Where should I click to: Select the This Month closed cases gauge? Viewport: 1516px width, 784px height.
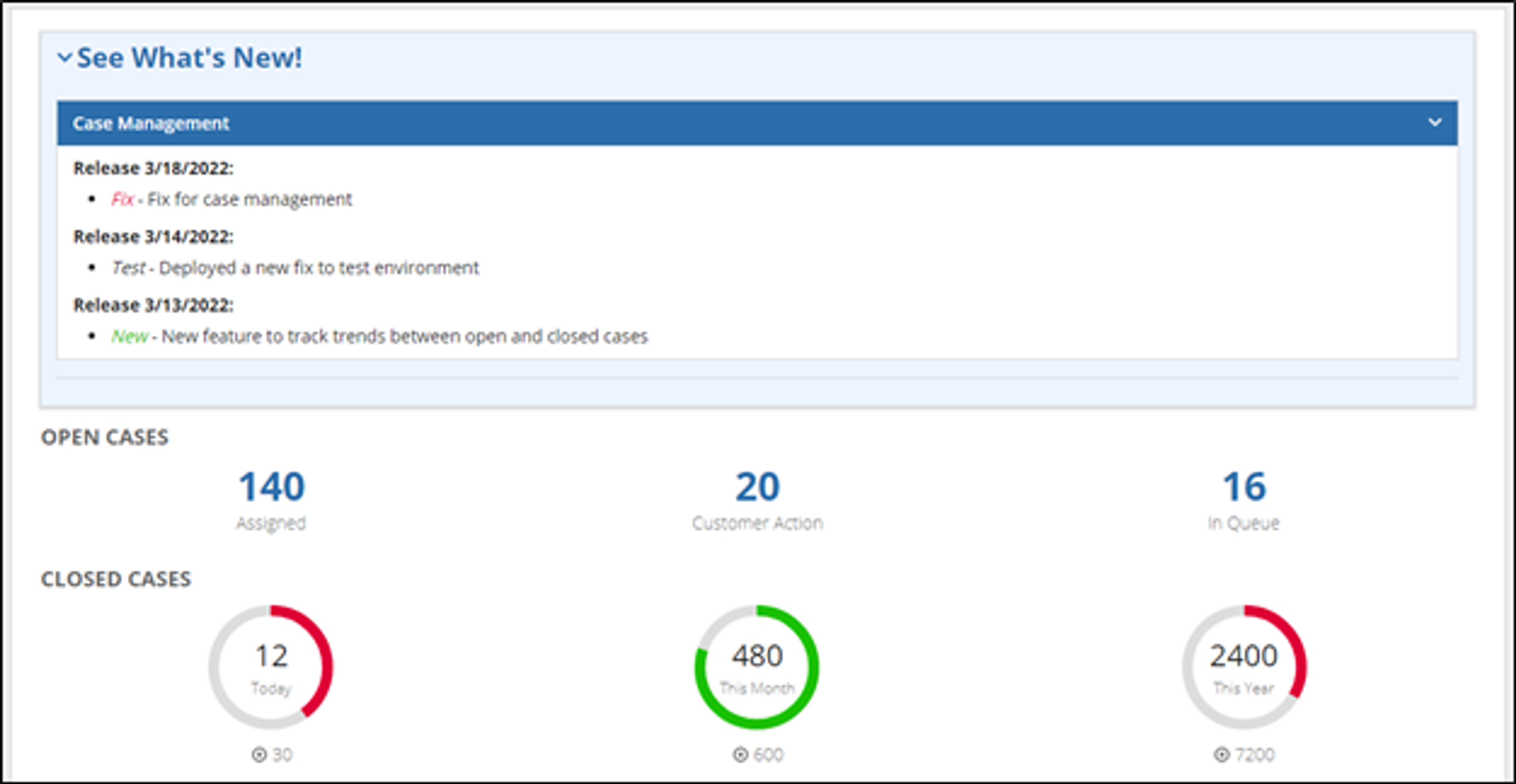click(757, 667)
